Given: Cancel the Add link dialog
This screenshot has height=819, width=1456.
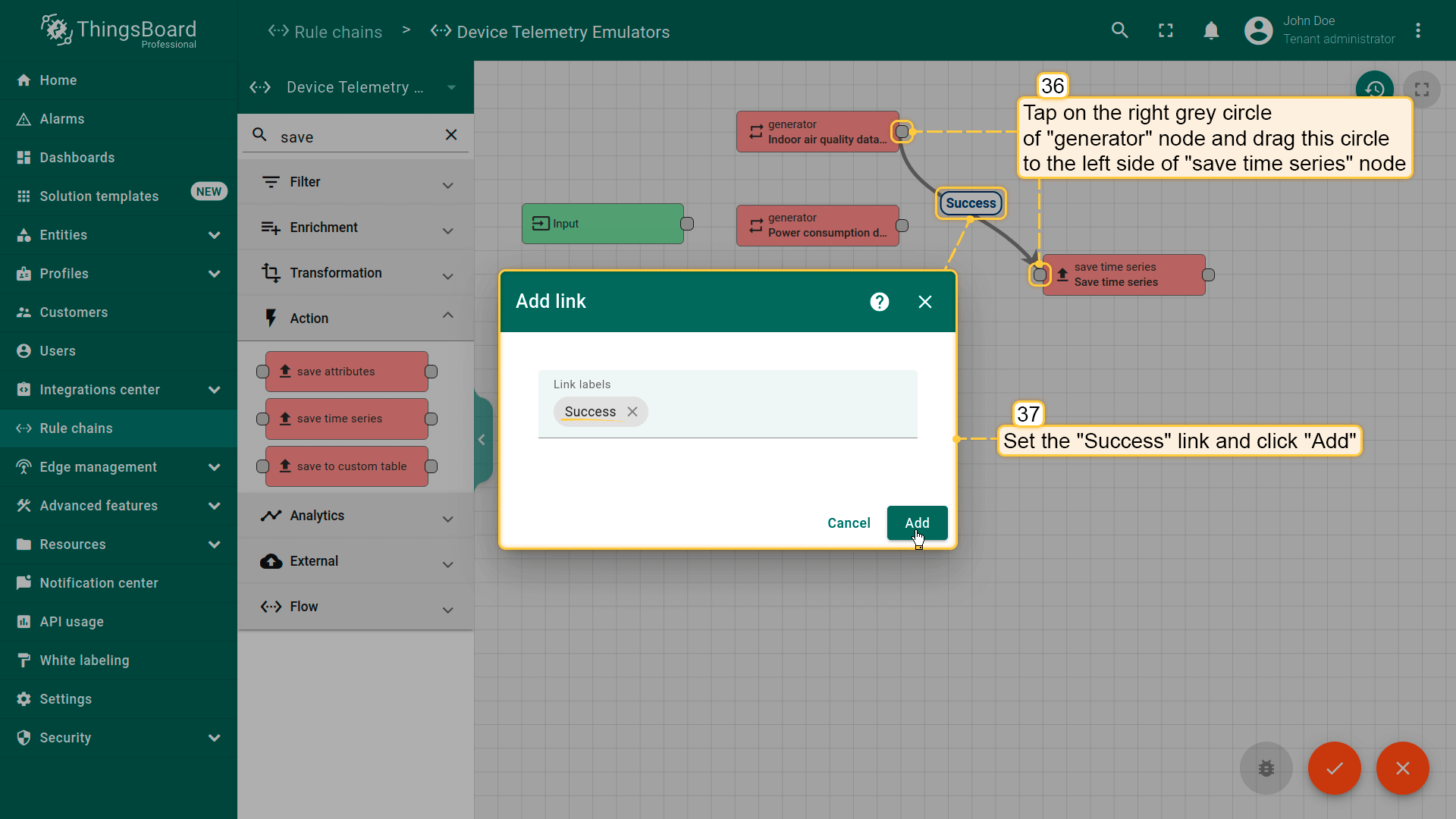Looking at the screenshot, I should [x=849, y=523].
